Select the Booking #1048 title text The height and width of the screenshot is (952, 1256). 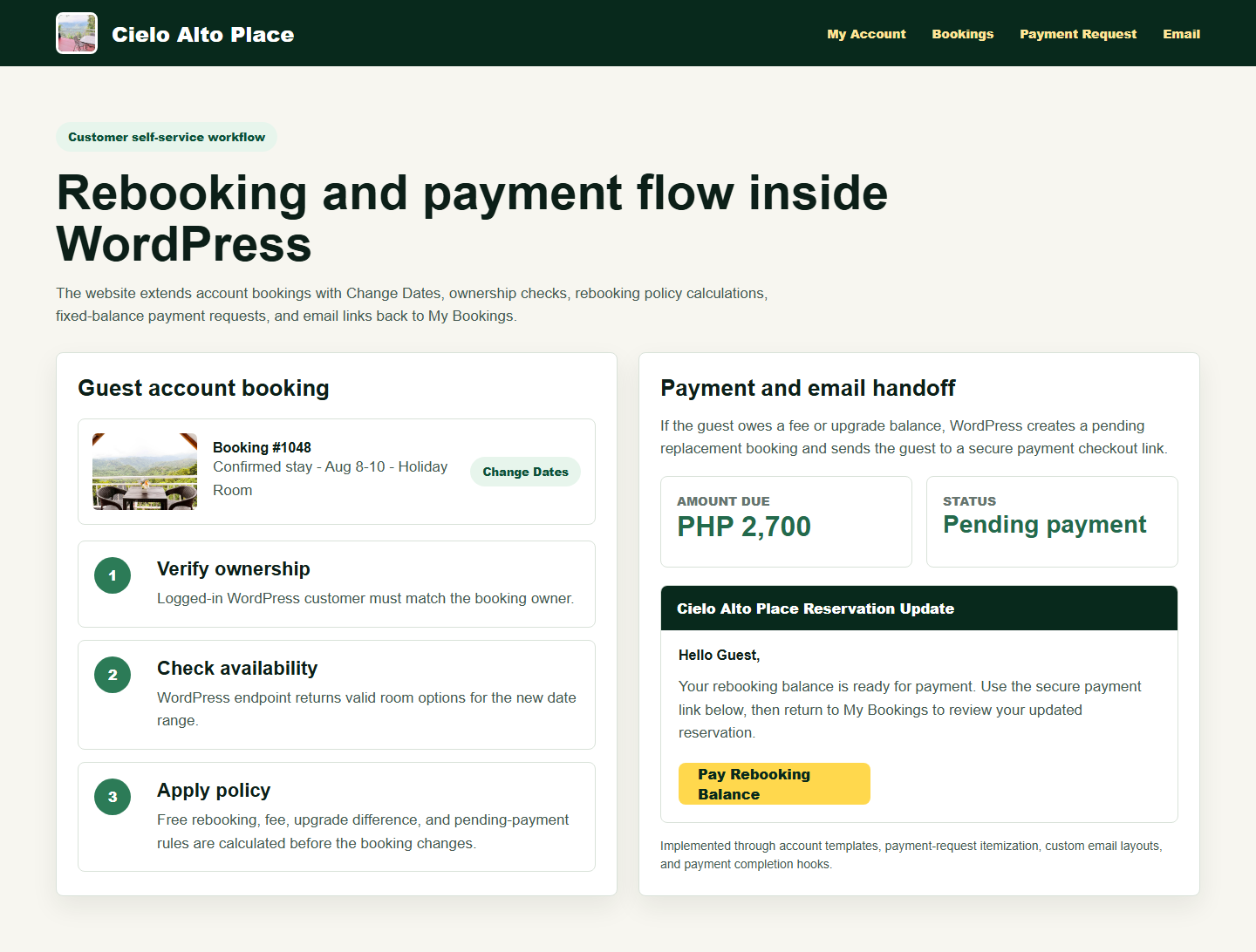click(262, 447)
